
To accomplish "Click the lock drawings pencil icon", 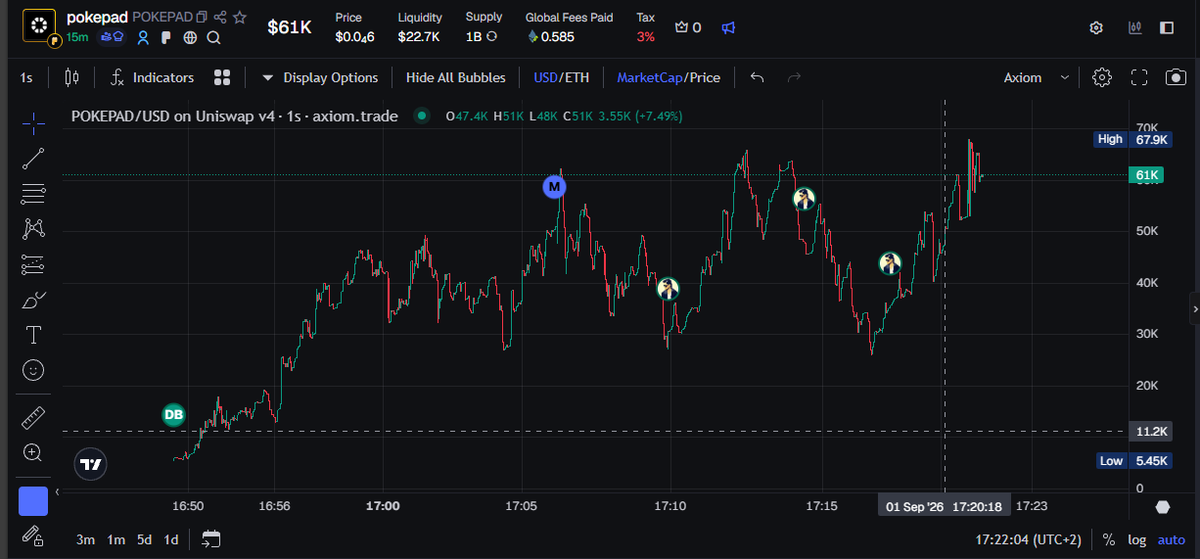I will (33, 535).
